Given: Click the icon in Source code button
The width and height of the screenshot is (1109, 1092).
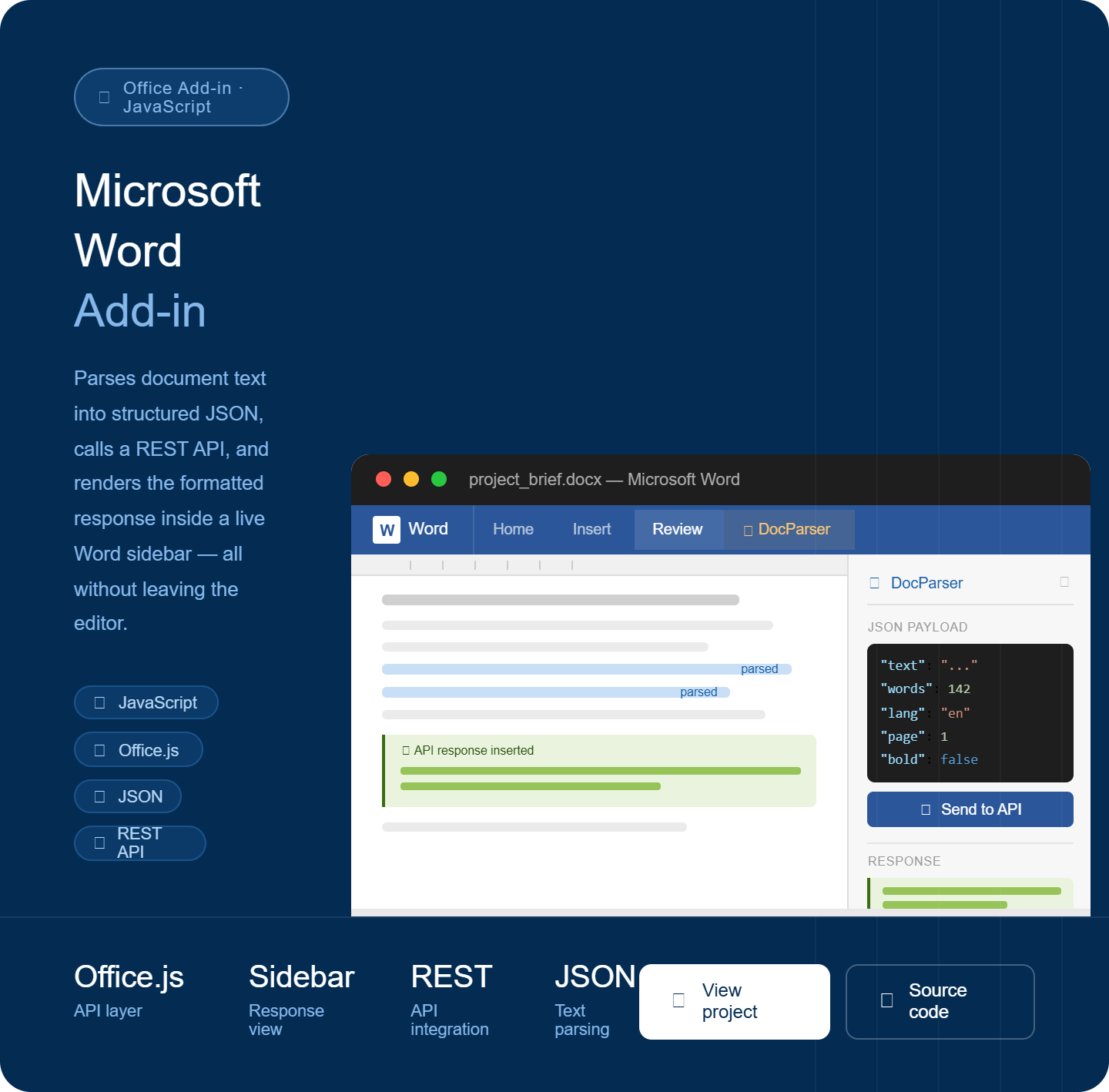Looking at the screenshot, I should [x=886, y=1000].
